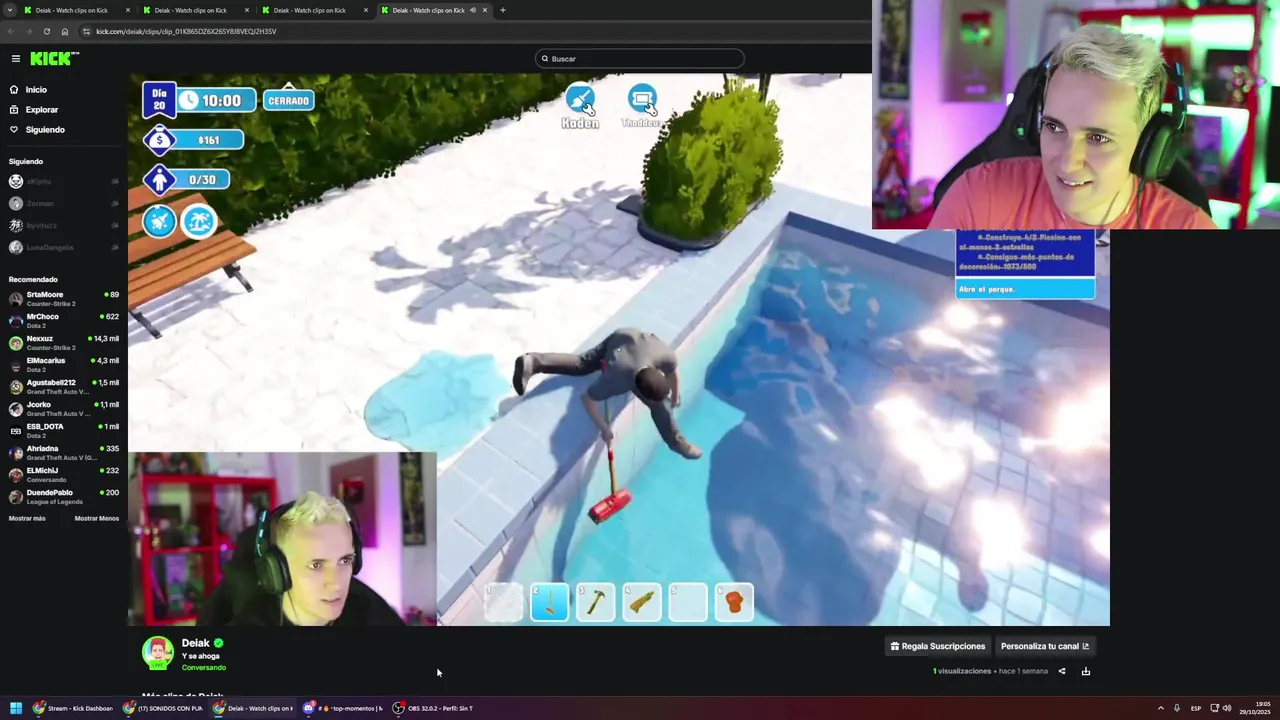The image size is (1280, 720).
Task: Open followed channel Zorman
Action: tap(64, 203)
